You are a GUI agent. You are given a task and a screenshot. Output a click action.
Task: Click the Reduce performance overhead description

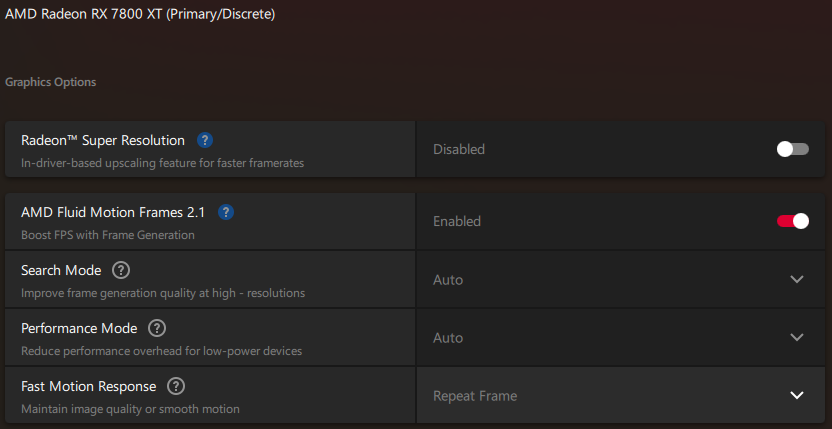pyautogui.click(x=161, y=351)
